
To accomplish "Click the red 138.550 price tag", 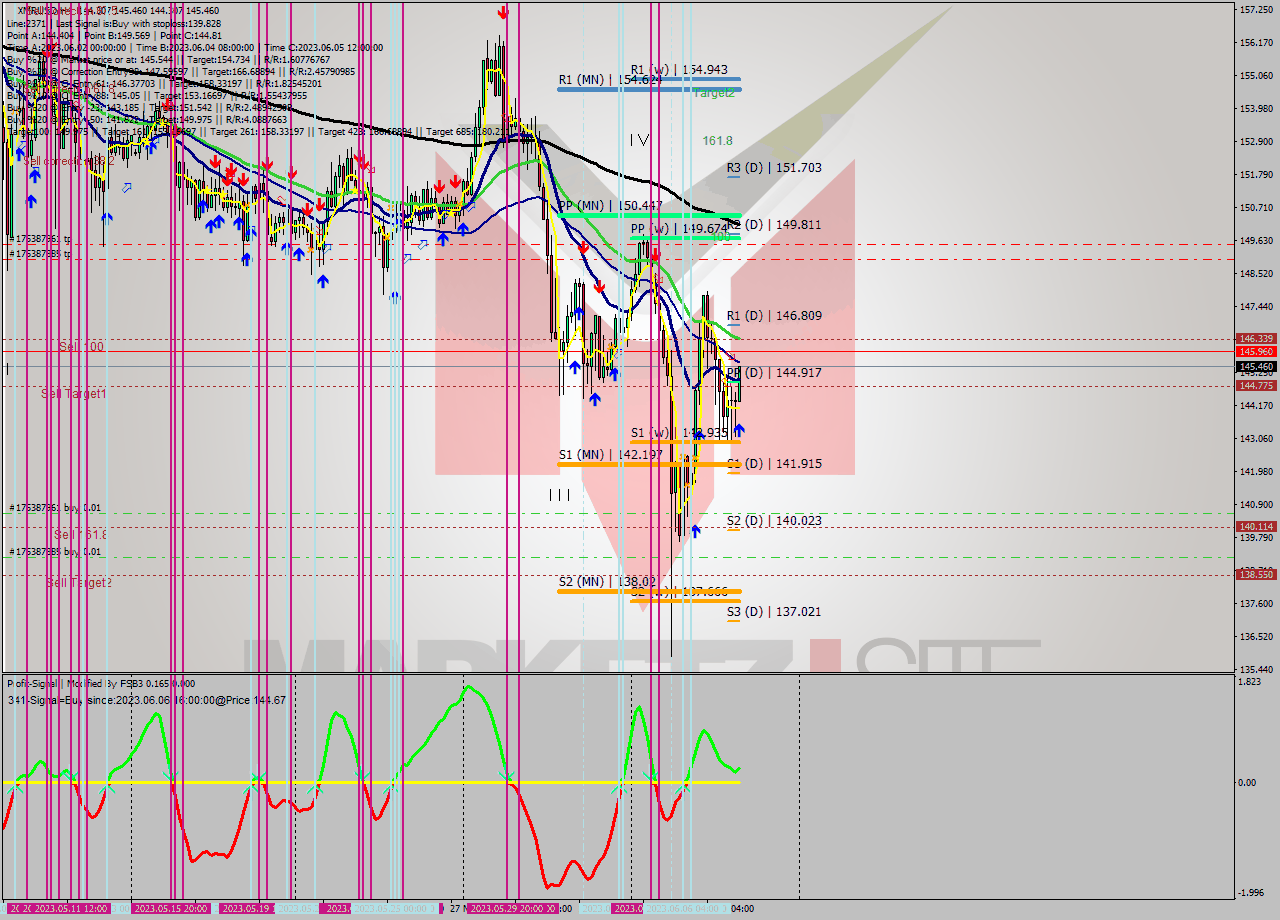I will click(1255, 575).
